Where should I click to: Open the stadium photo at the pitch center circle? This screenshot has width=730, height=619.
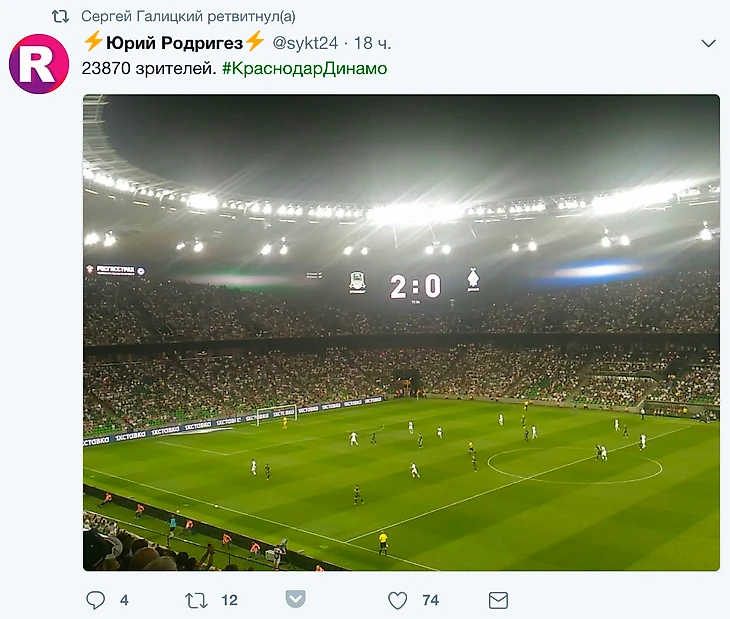[574, 466]
